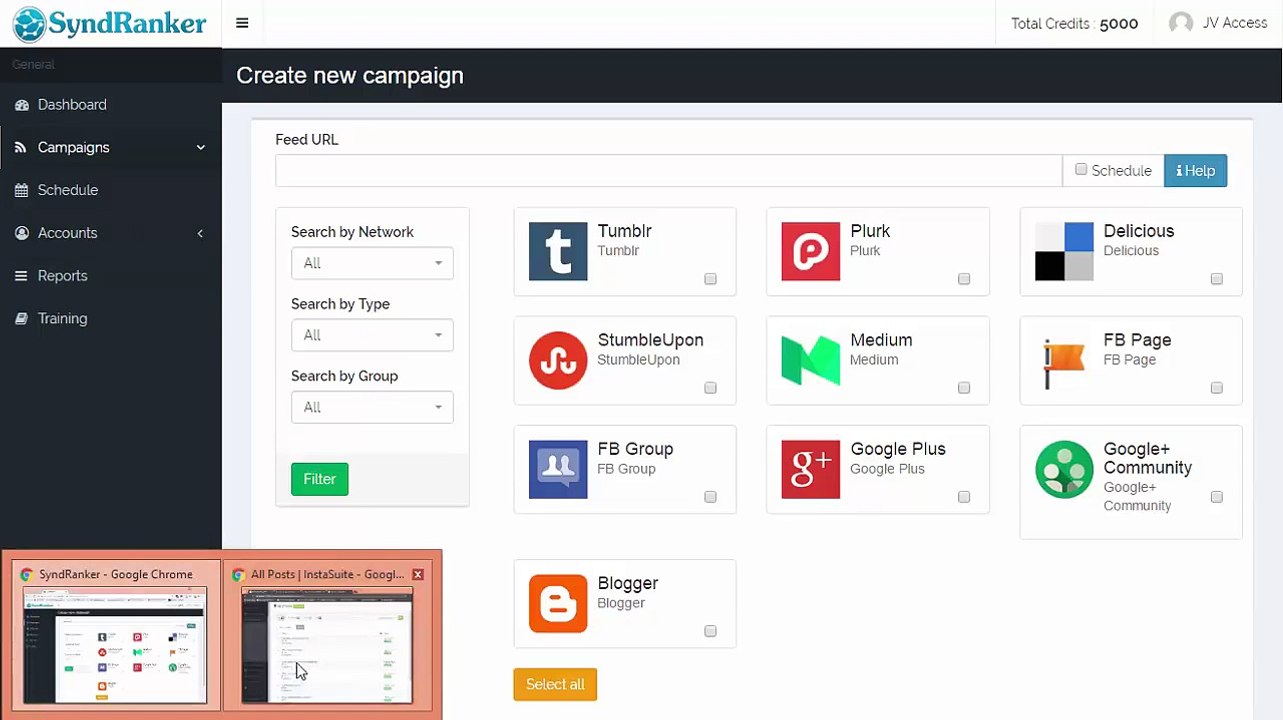This screenshot has height=720, width=1283.
Task: Check the Tumblr checkbox
Action: point(710,279)
